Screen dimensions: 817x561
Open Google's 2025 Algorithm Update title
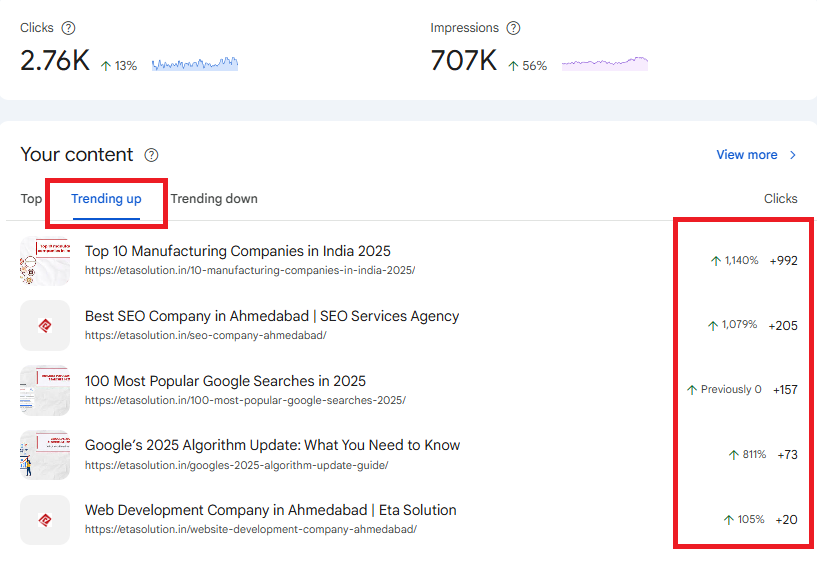tap(273, 445)
